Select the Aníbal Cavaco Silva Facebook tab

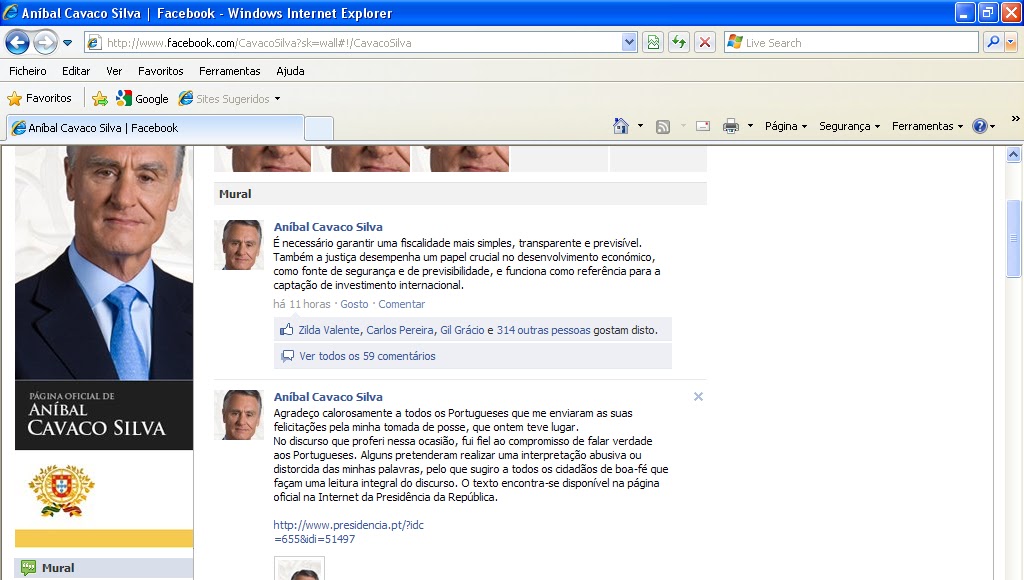(155, 128)
